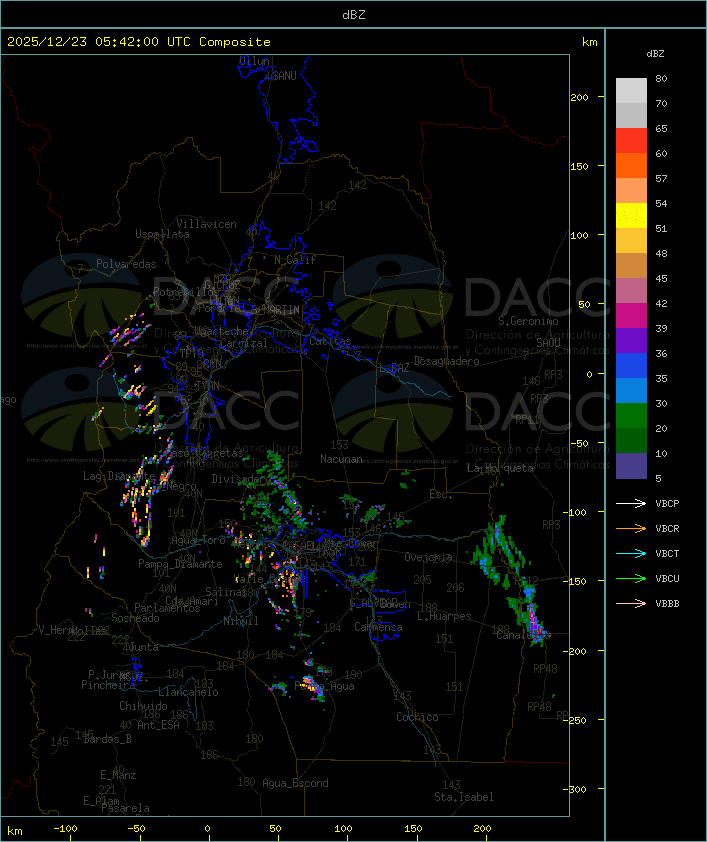Choose the royal blue 35-36 dBZ swatch
The width and height of the screenshot is (707, 842).
pyautogui.click(x=631, y=366)
